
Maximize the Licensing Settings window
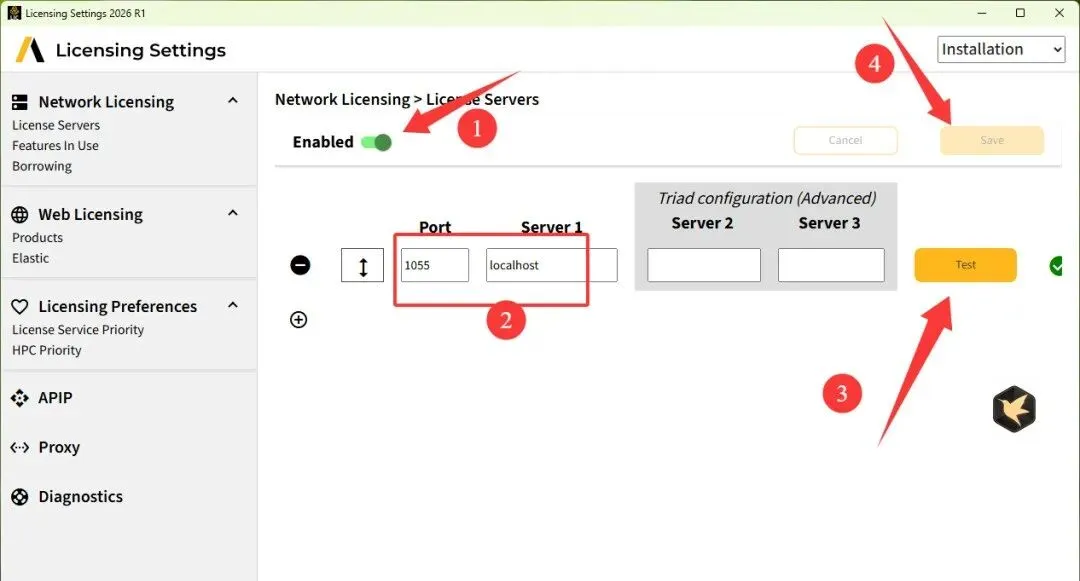[1020, 13]
